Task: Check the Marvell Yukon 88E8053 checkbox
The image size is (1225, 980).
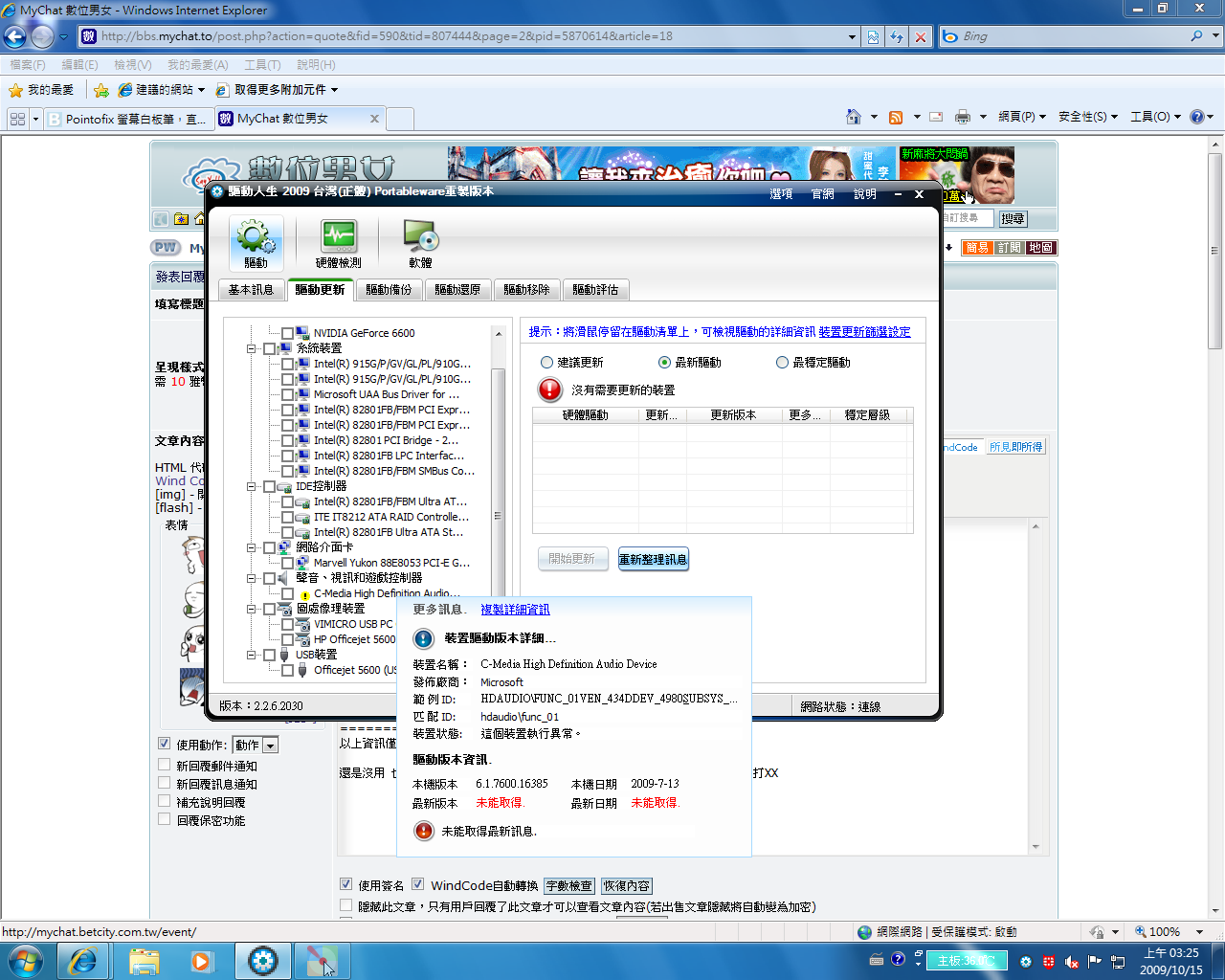Action: pyautogui.click(x=287, y=563)
